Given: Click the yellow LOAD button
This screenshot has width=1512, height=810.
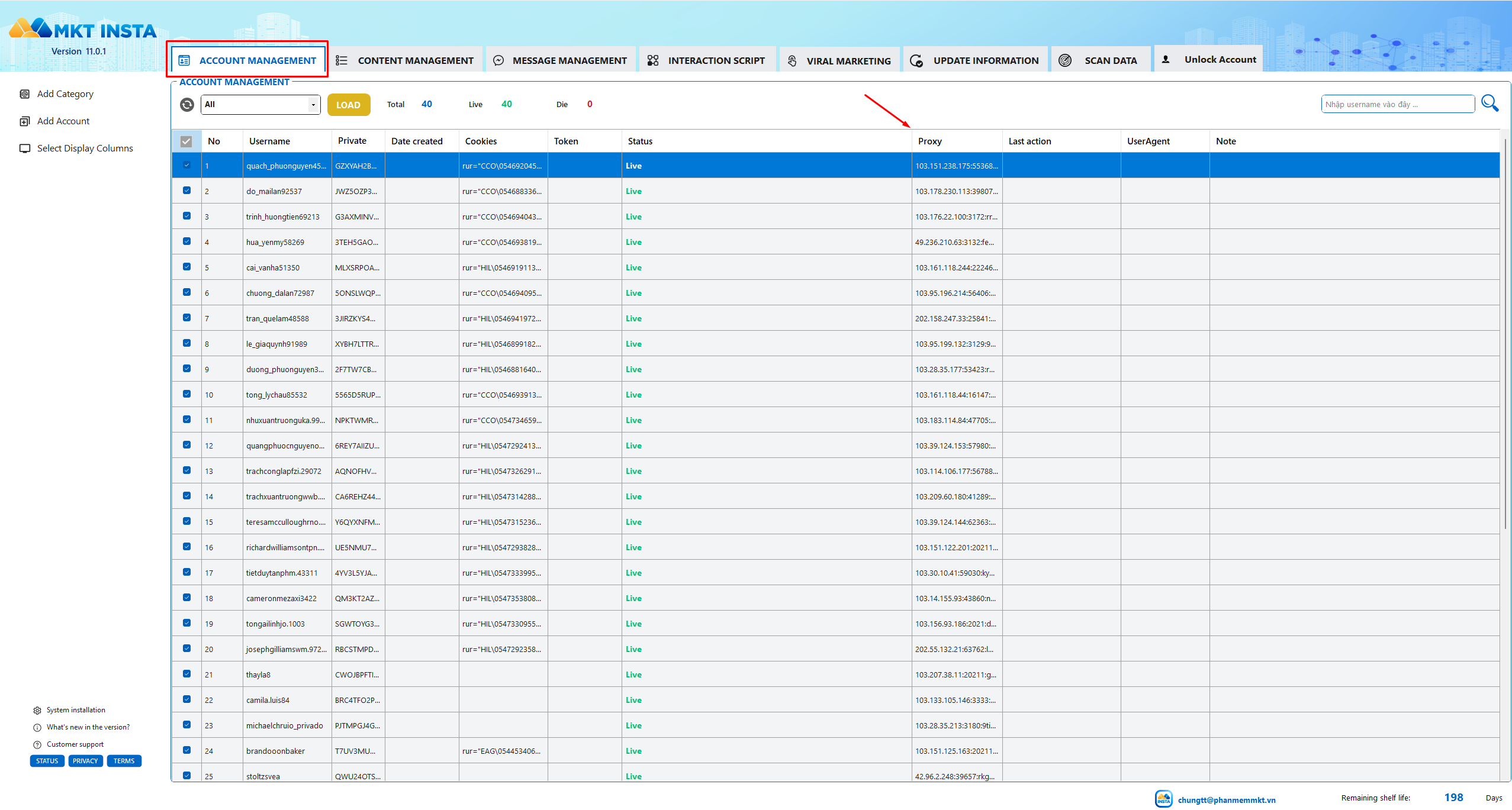Looking at the screenshot, I should (x=349, y=105).
